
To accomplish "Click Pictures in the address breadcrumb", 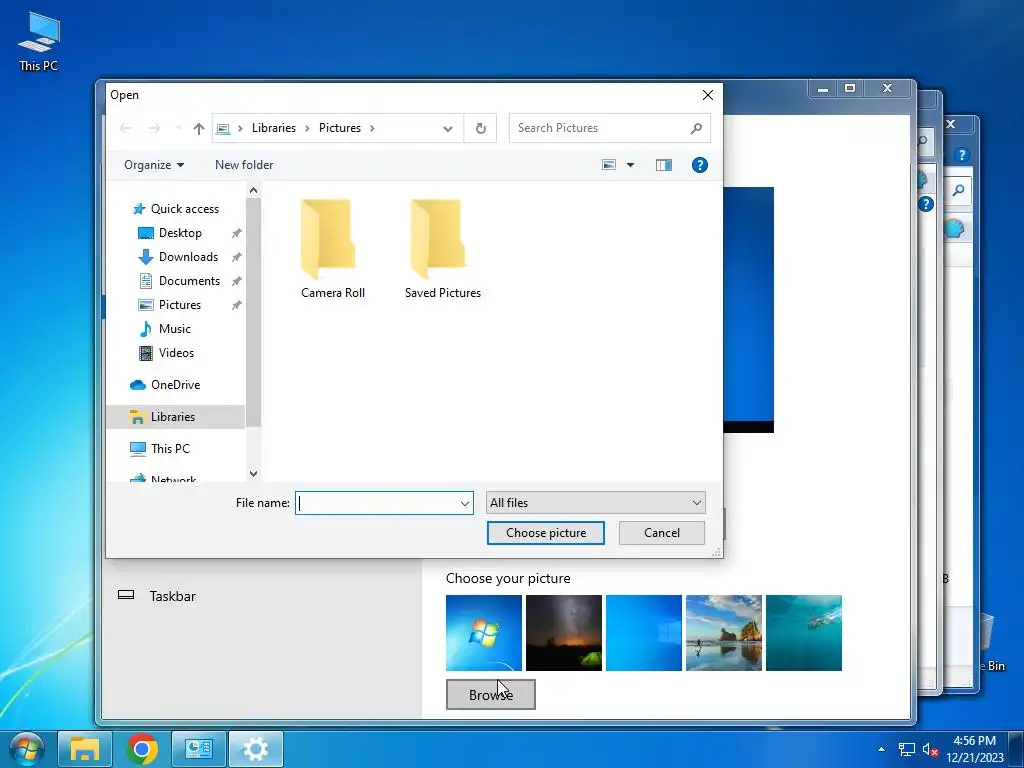I will tap(340, 128).
